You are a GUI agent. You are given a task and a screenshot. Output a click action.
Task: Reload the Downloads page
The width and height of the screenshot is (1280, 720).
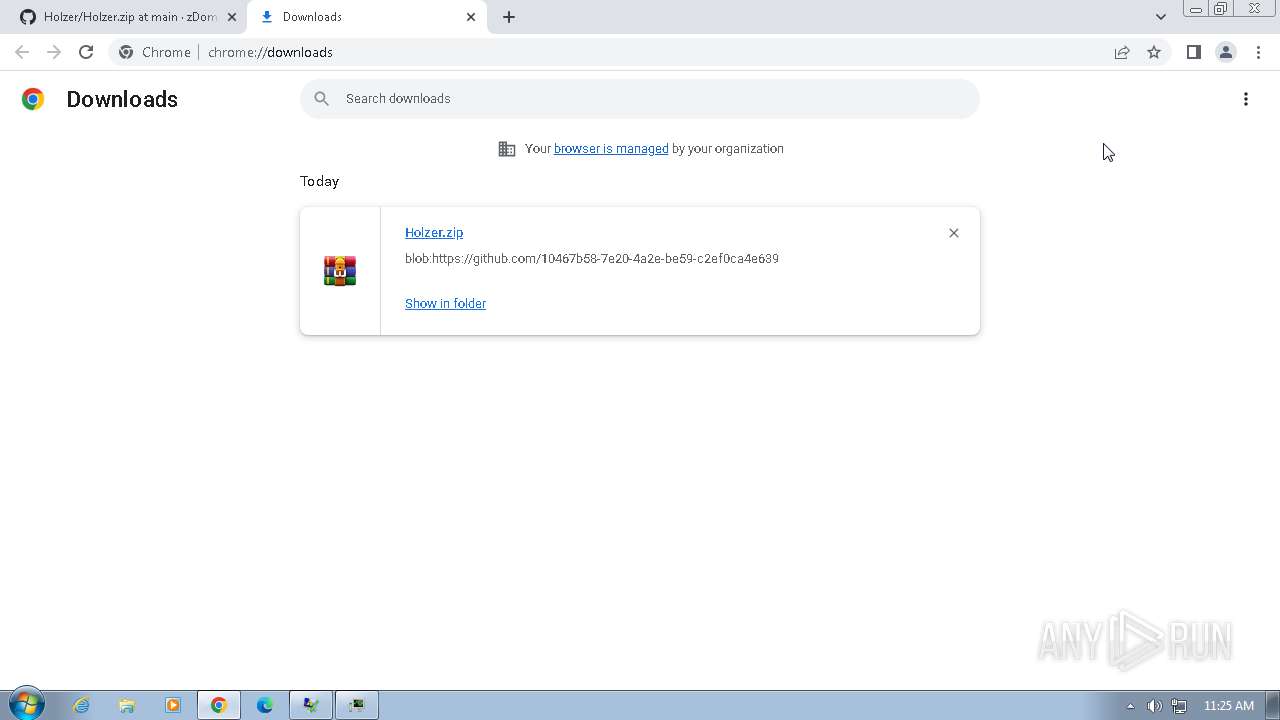tap(86, 52)
